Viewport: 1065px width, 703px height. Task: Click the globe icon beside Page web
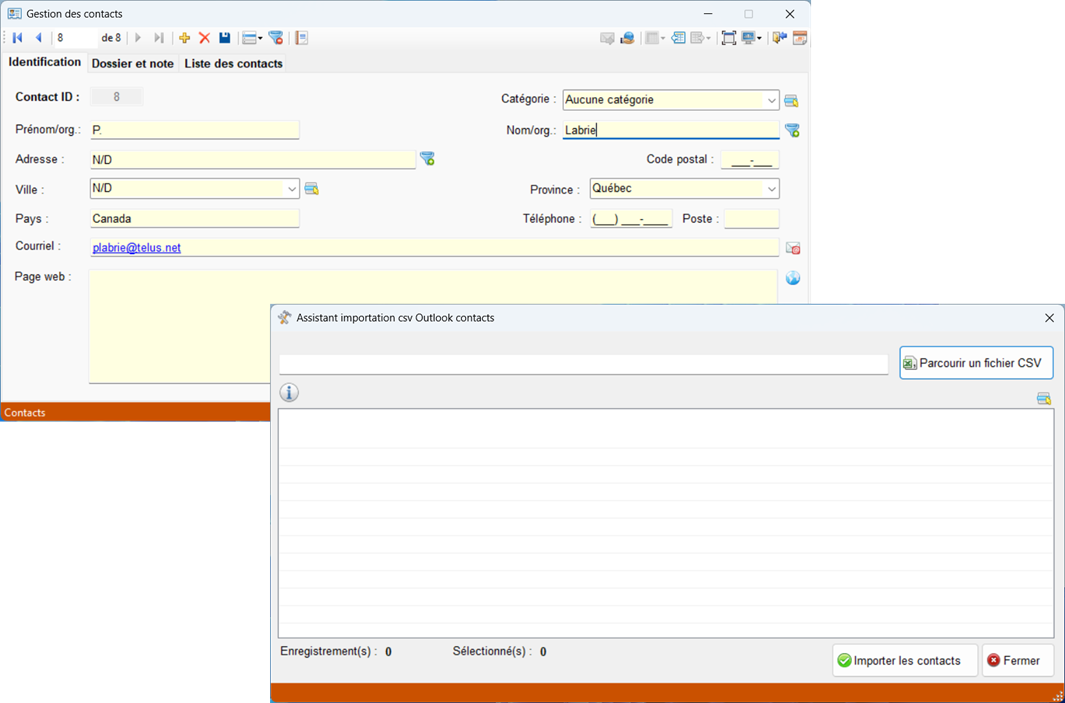(792, 278)
